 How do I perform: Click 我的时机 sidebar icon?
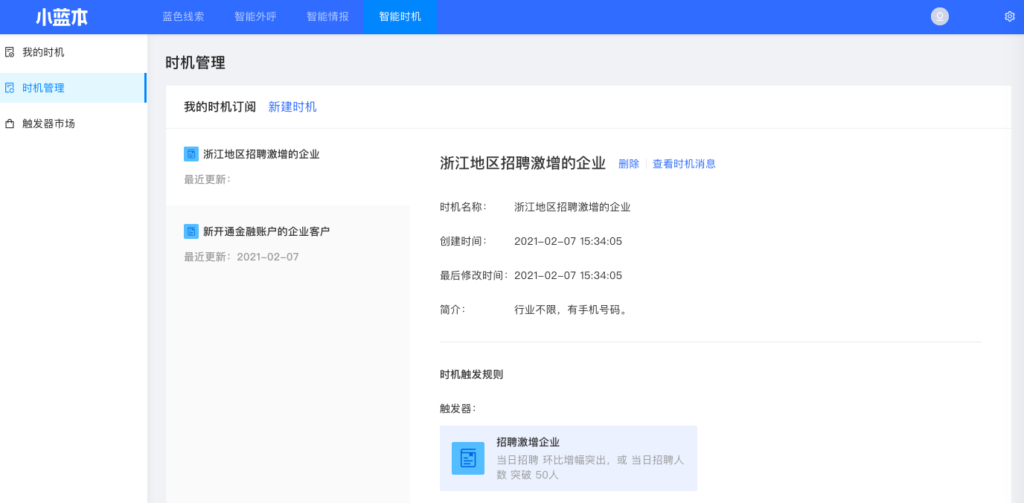[x=10, y=52]
